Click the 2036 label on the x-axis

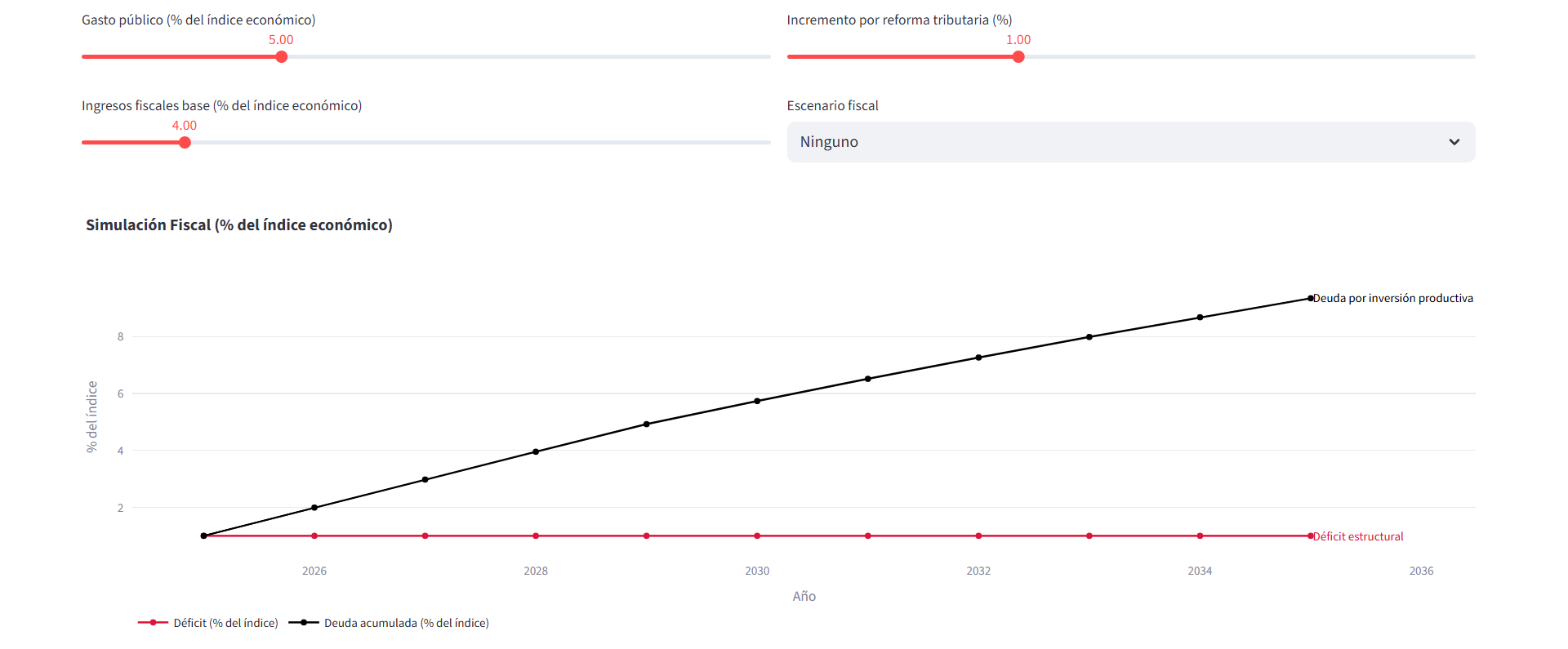click(1421, 571)
